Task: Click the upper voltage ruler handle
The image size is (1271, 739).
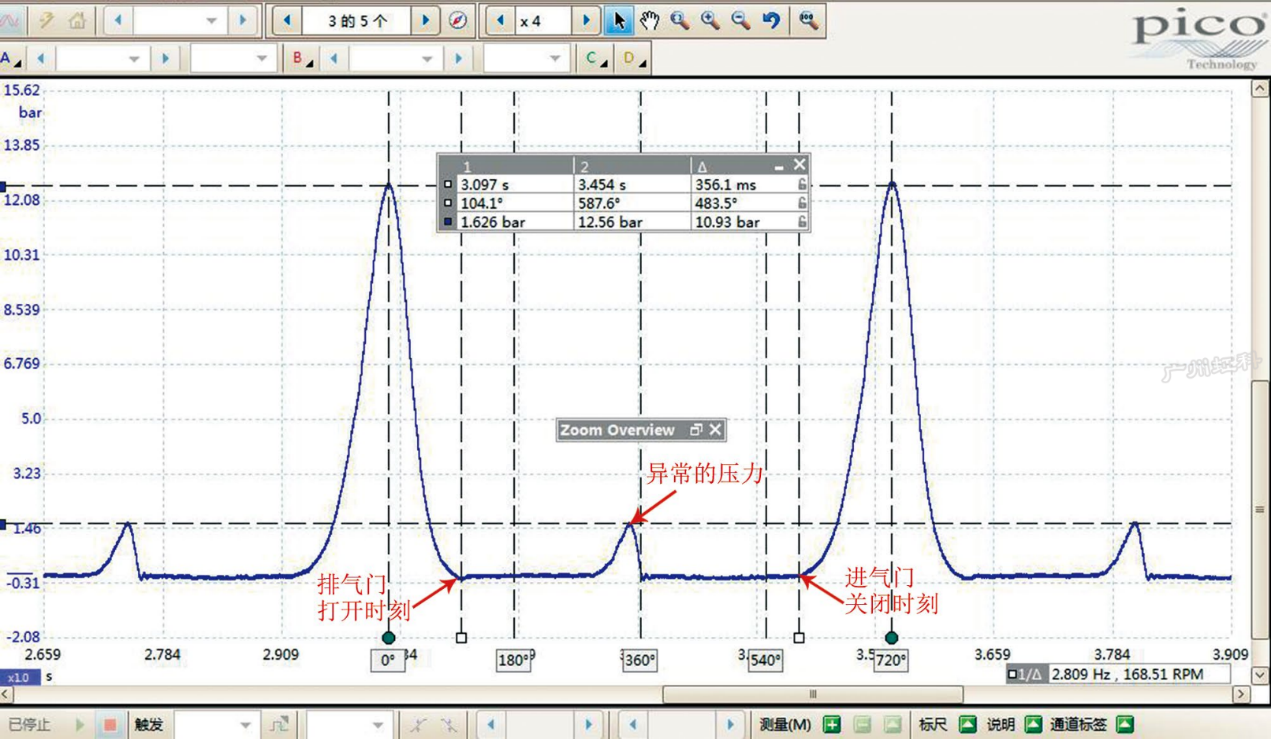Action: (x=3, y=186)
